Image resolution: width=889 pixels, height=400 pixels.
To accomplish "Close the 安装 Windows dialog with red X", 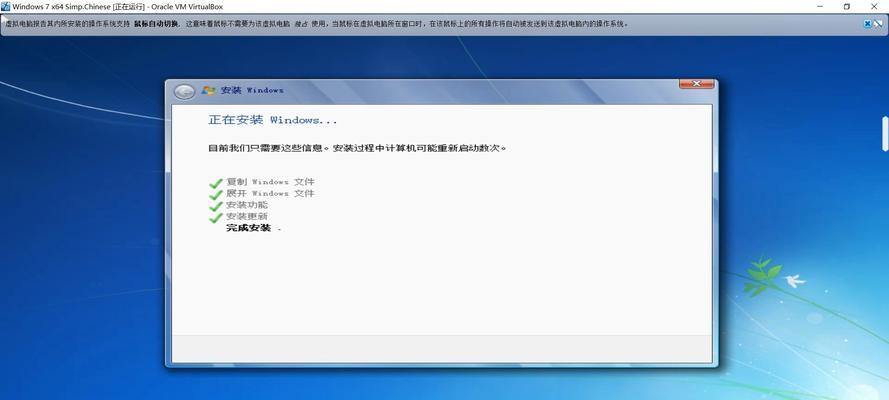I will tap(696, 84).
